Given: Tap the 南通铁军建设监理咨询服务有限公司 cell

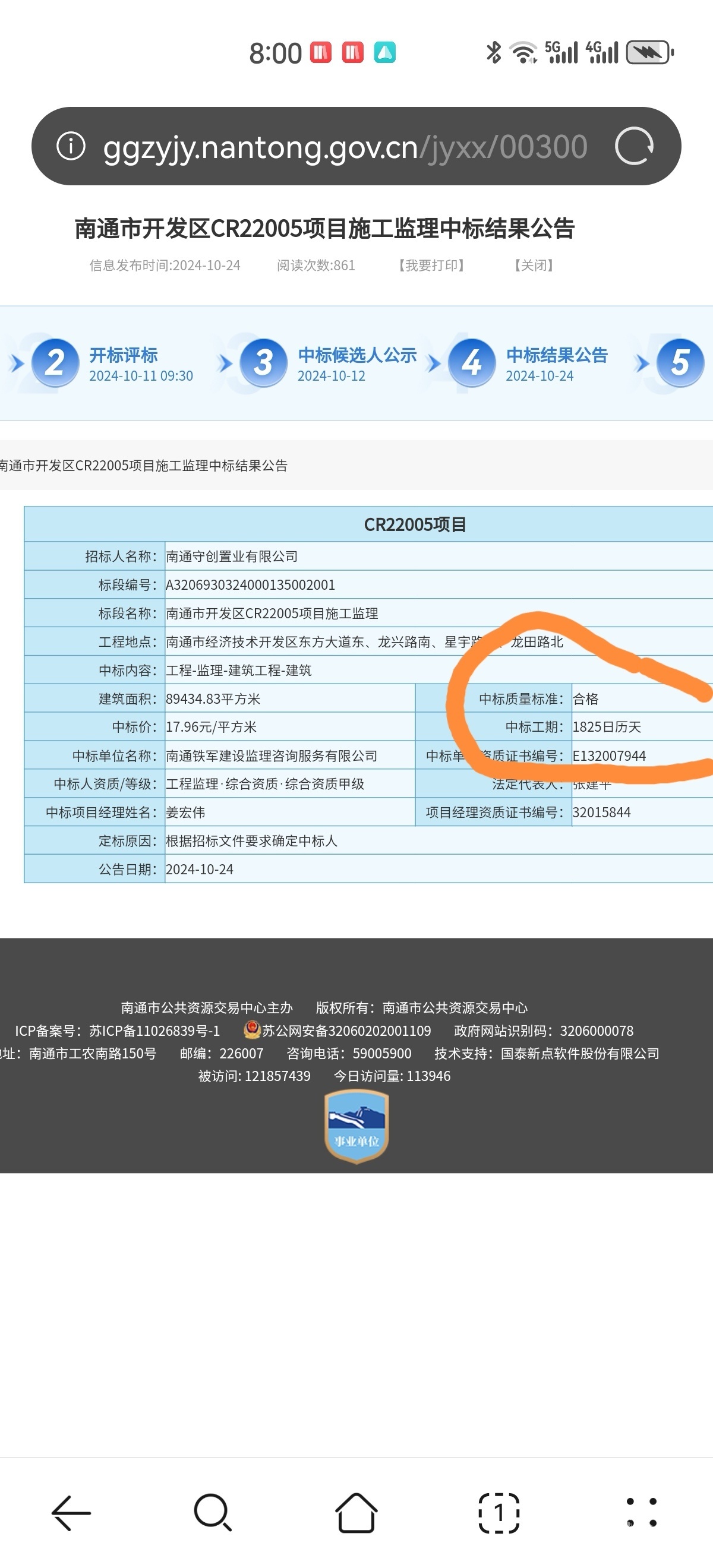Looking at the screenshot, I should click(272, 755).
